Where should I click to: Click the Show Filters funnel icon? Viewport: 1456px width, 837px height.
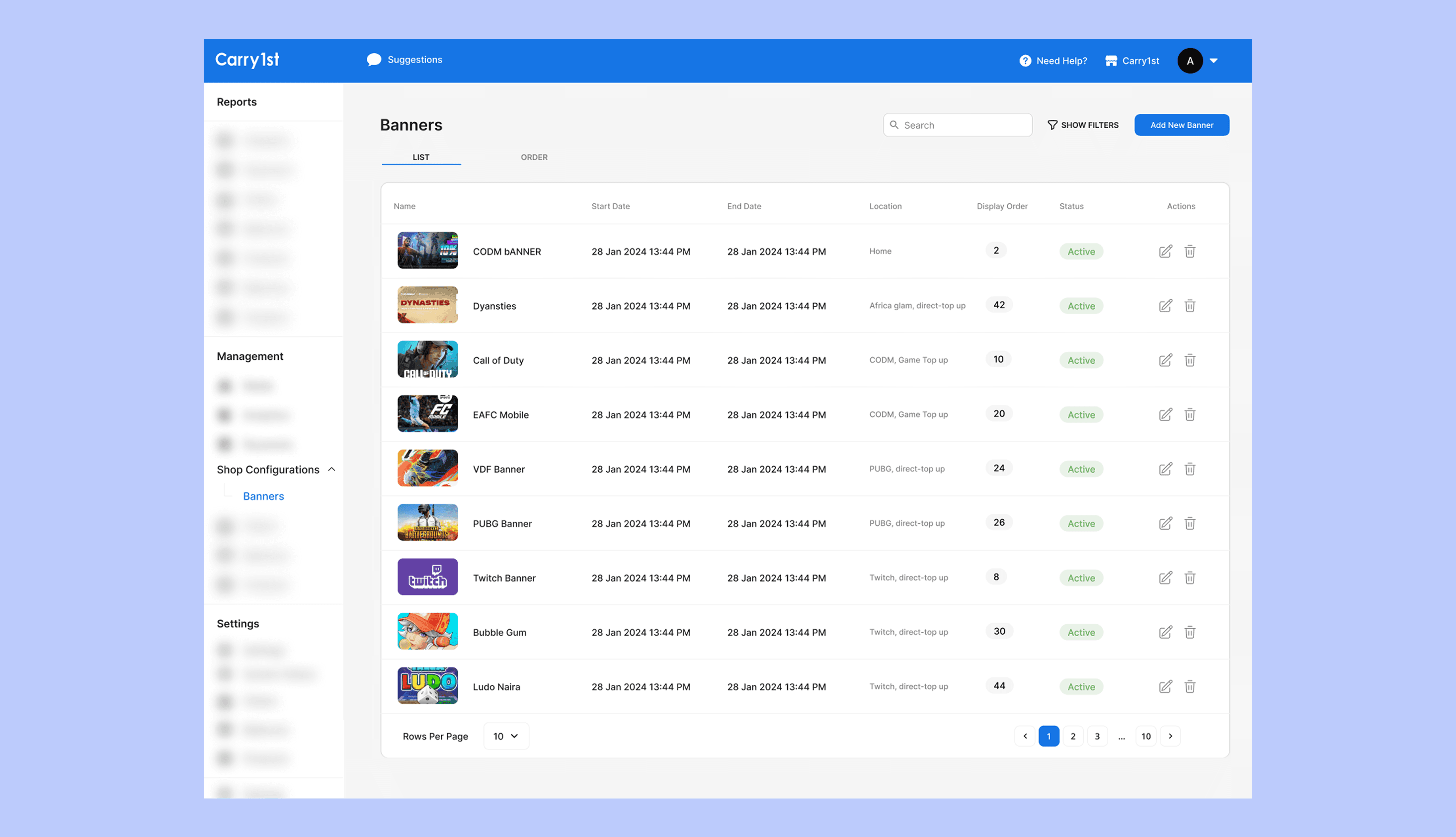(x=1052, y=125)
